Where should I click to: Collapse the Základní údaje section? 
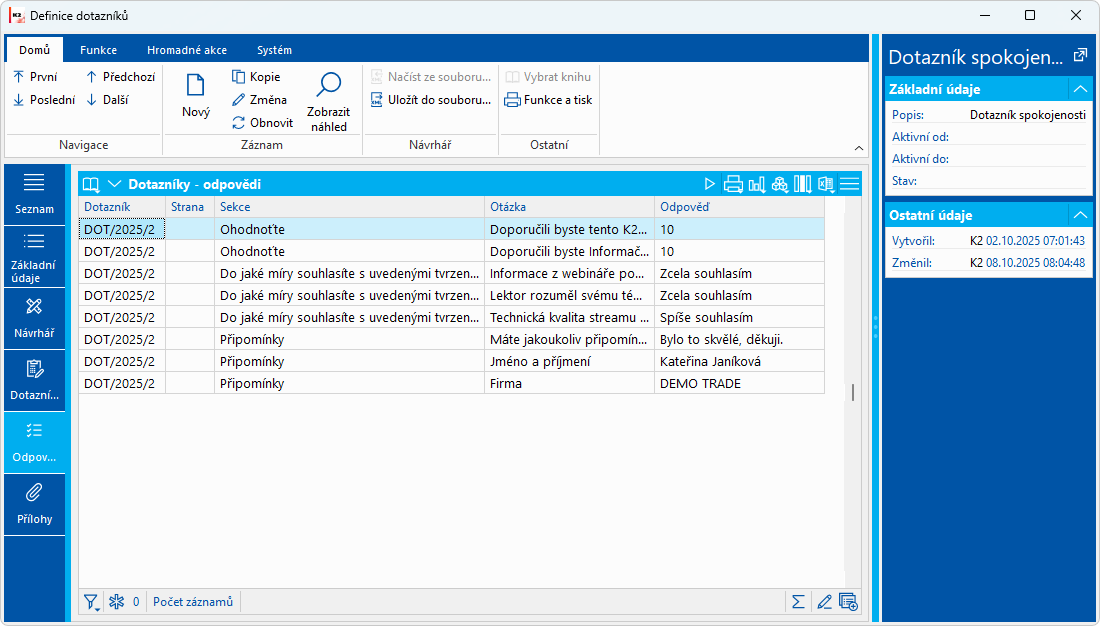[1080, 89]
